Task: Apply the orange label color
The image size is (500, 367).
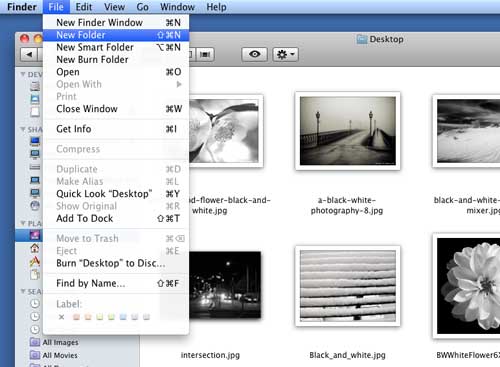Action: tap(88, 317)
